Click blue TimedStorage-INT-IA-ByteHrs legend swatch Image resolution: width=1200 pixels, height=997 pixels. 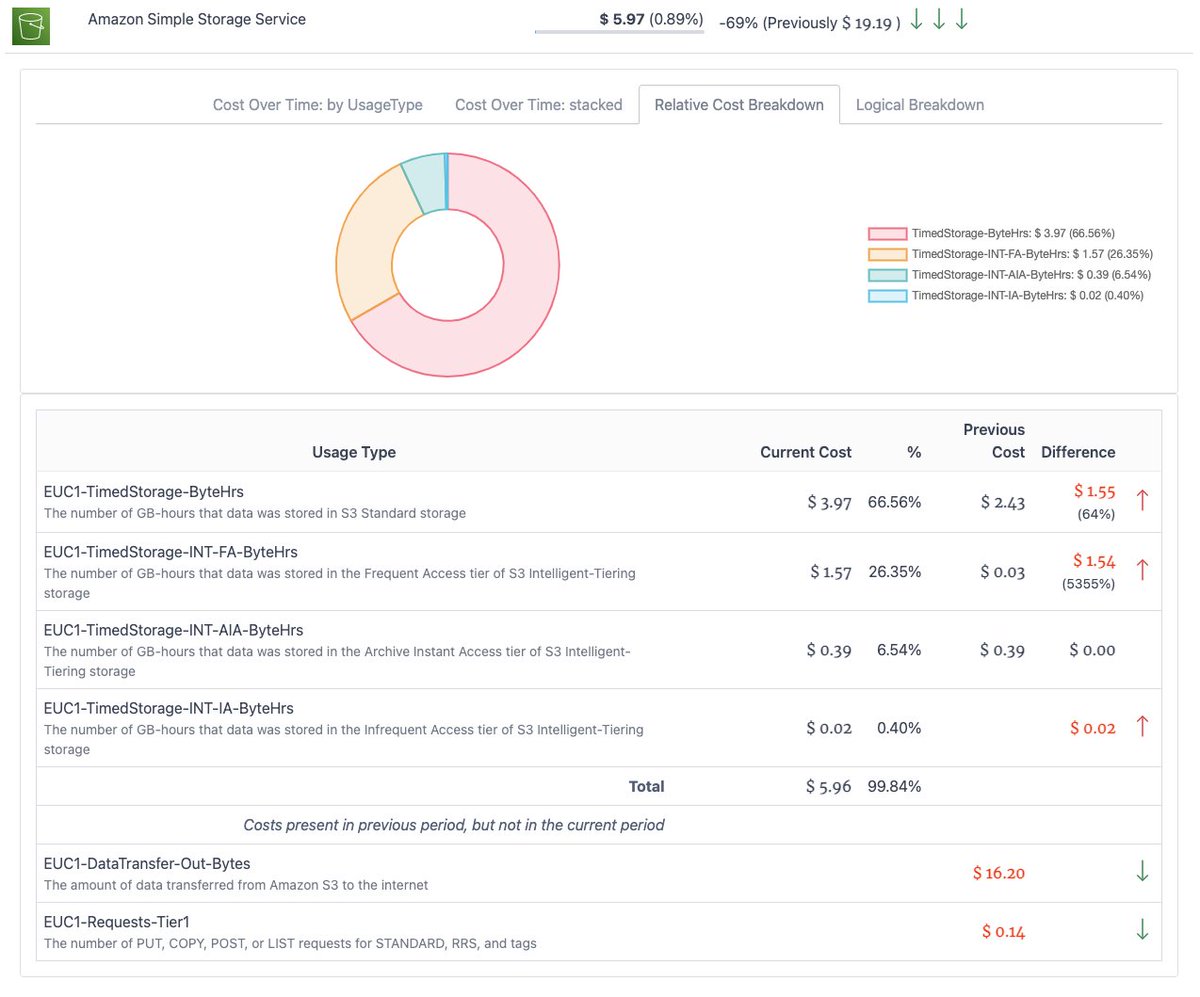point(888,295)
